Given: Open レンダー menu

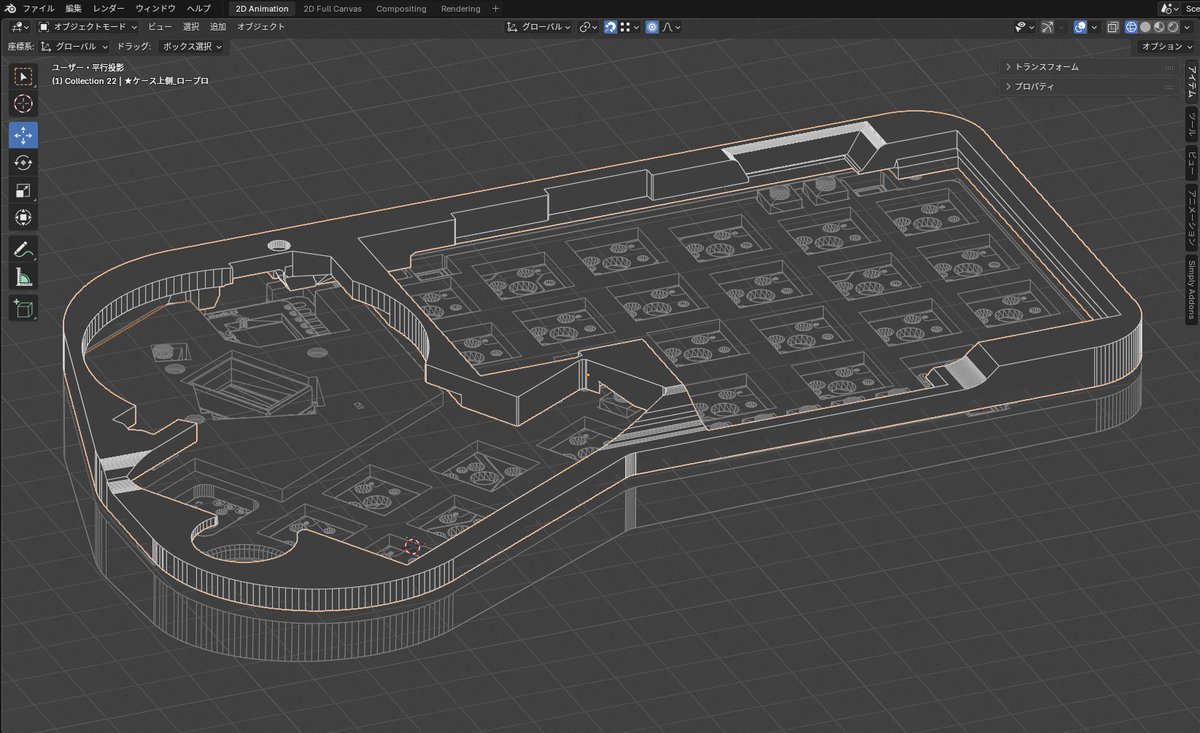Looking at the screenshot, I should click(109, 8).
